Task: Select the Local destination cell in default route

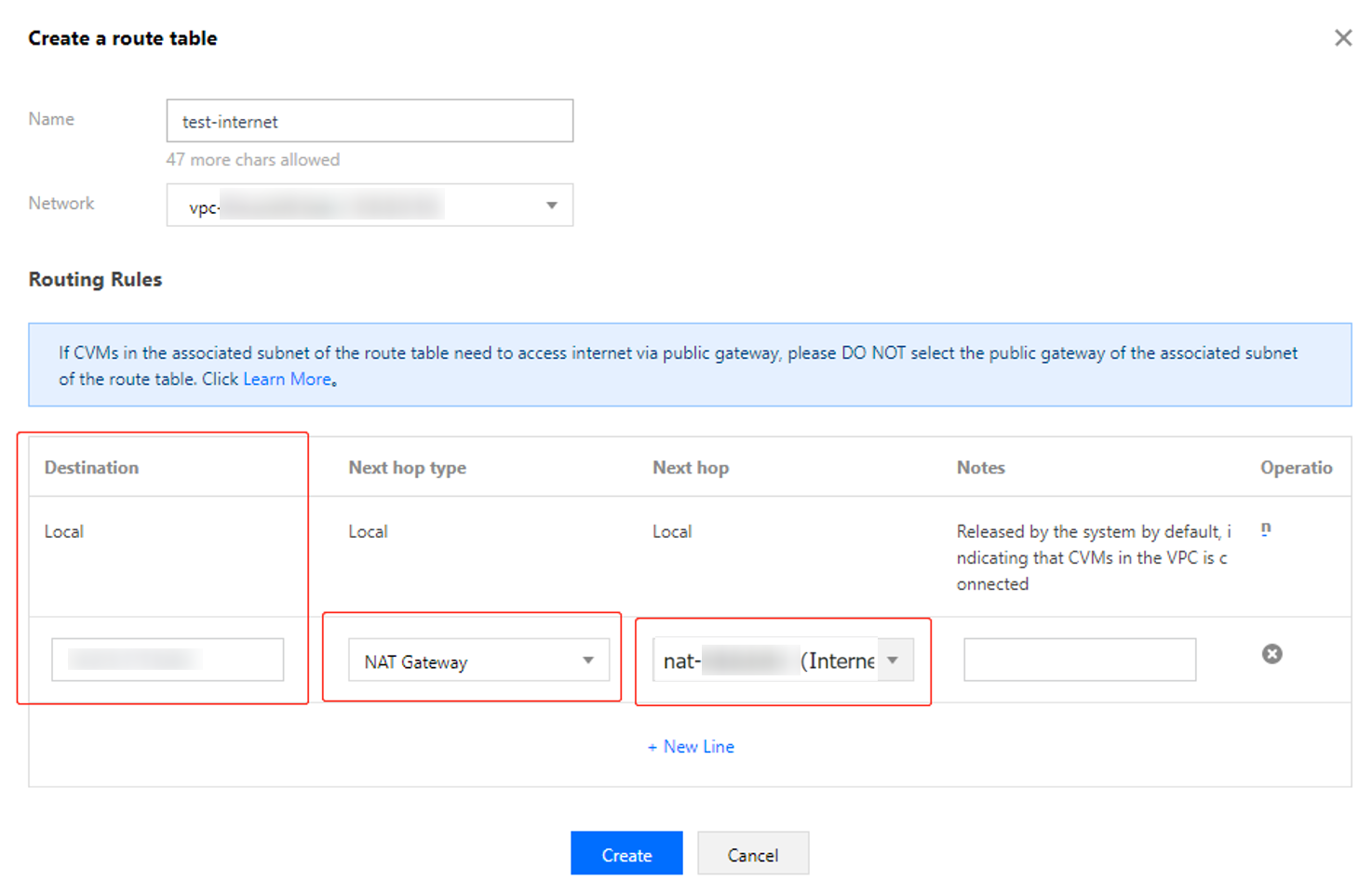Action: point(64,532)
